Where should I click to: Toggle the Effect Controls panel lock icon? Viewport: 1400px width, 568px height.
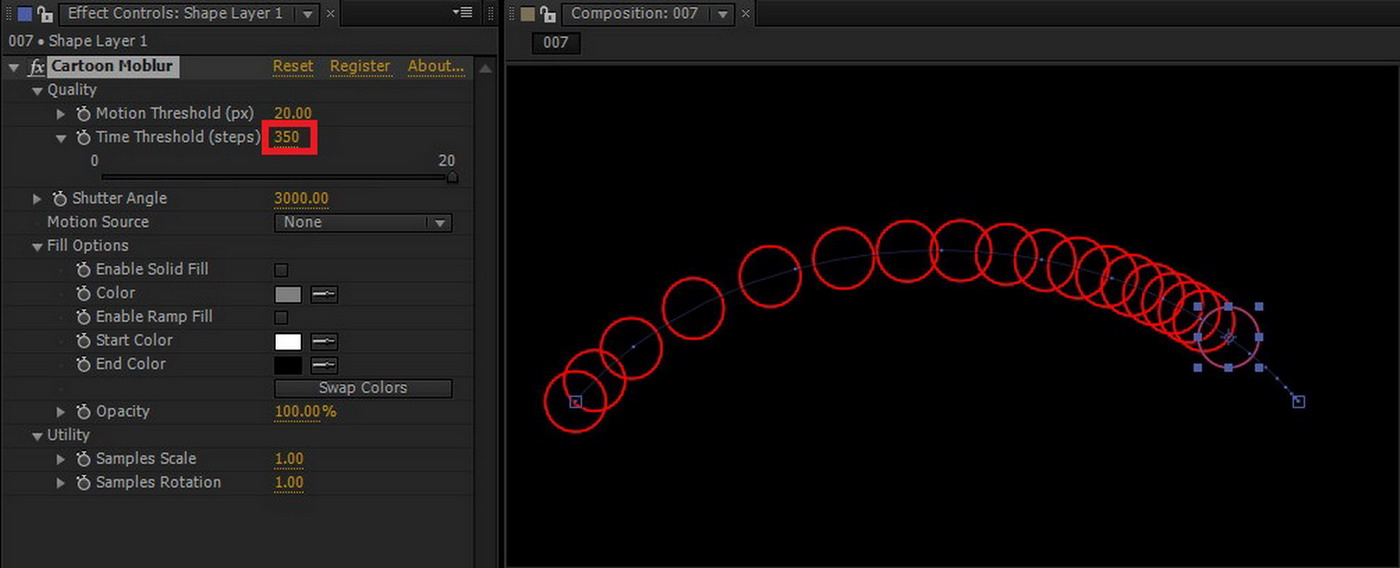45,14
